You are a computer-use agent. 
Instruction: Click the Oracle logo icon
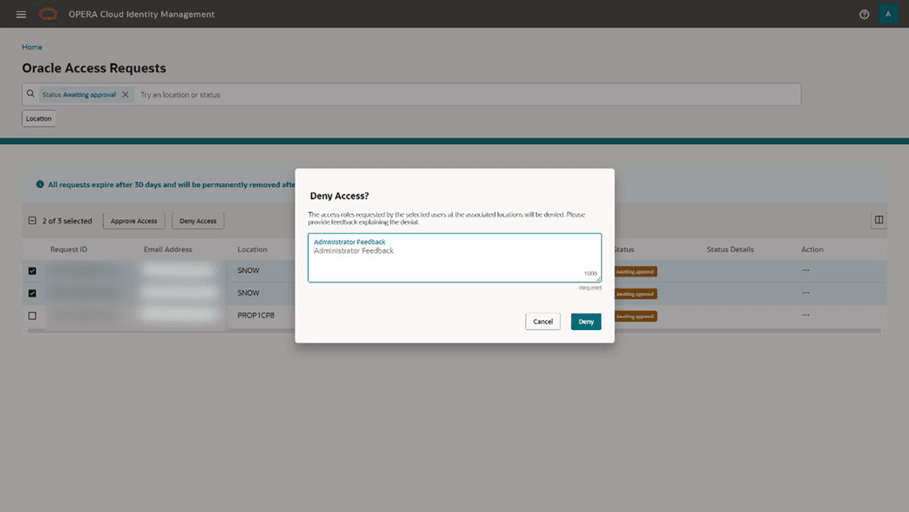pyautogui.click(x=48, y=14)
